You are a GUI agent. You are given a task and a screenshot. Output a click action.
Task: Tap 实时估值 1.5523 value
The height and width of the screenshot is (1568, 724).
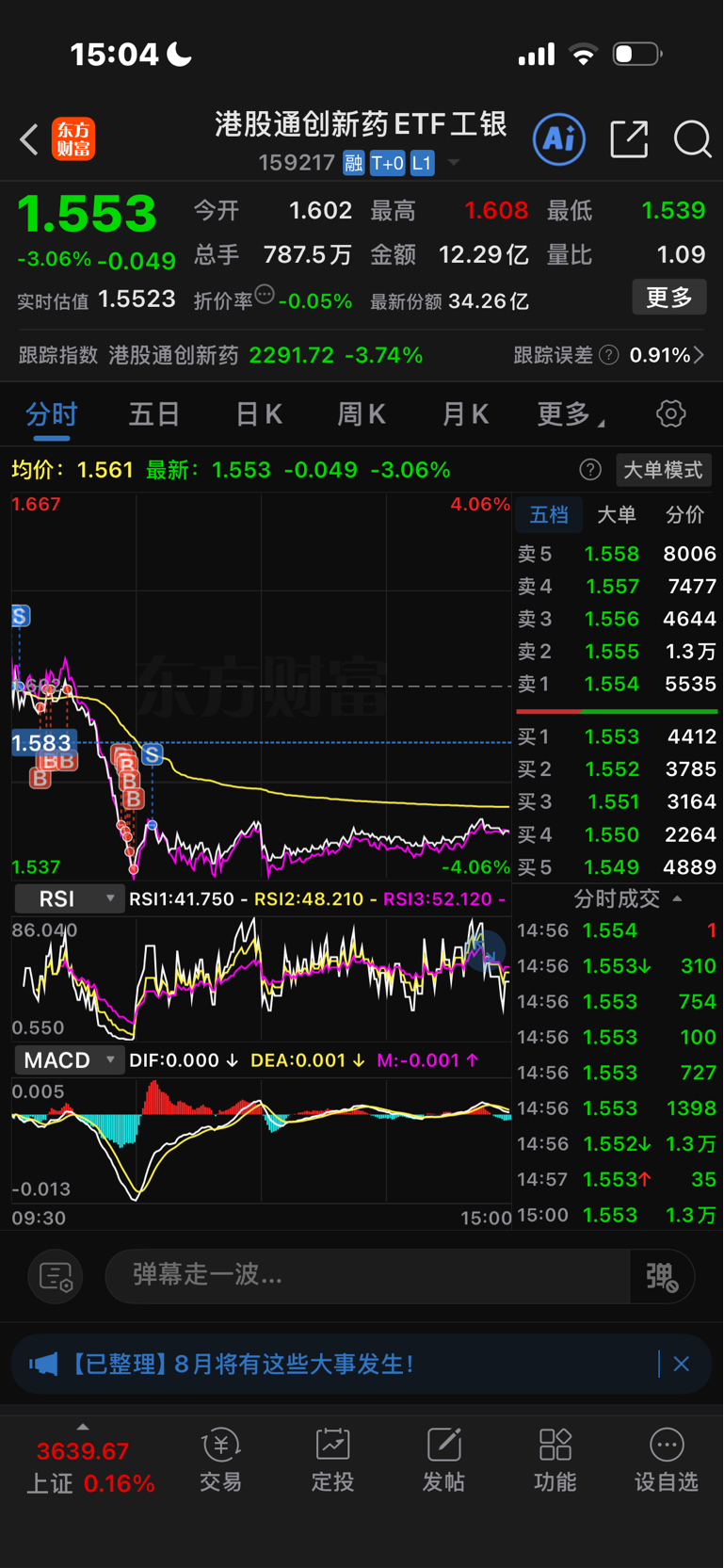tap(137, 299)
